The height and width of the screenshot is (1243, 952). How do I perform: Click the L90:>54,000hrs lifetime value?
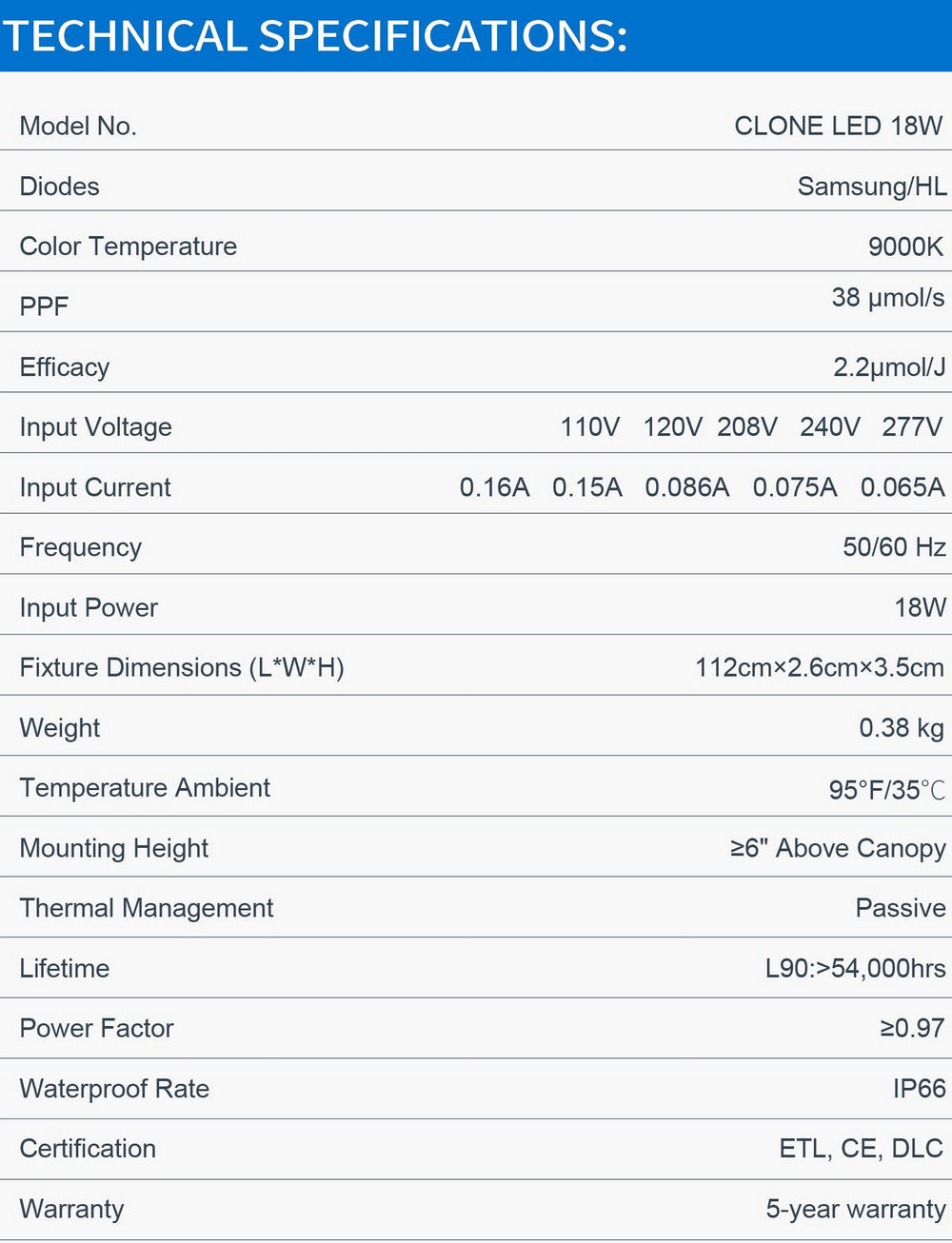(x=855, y=969)
